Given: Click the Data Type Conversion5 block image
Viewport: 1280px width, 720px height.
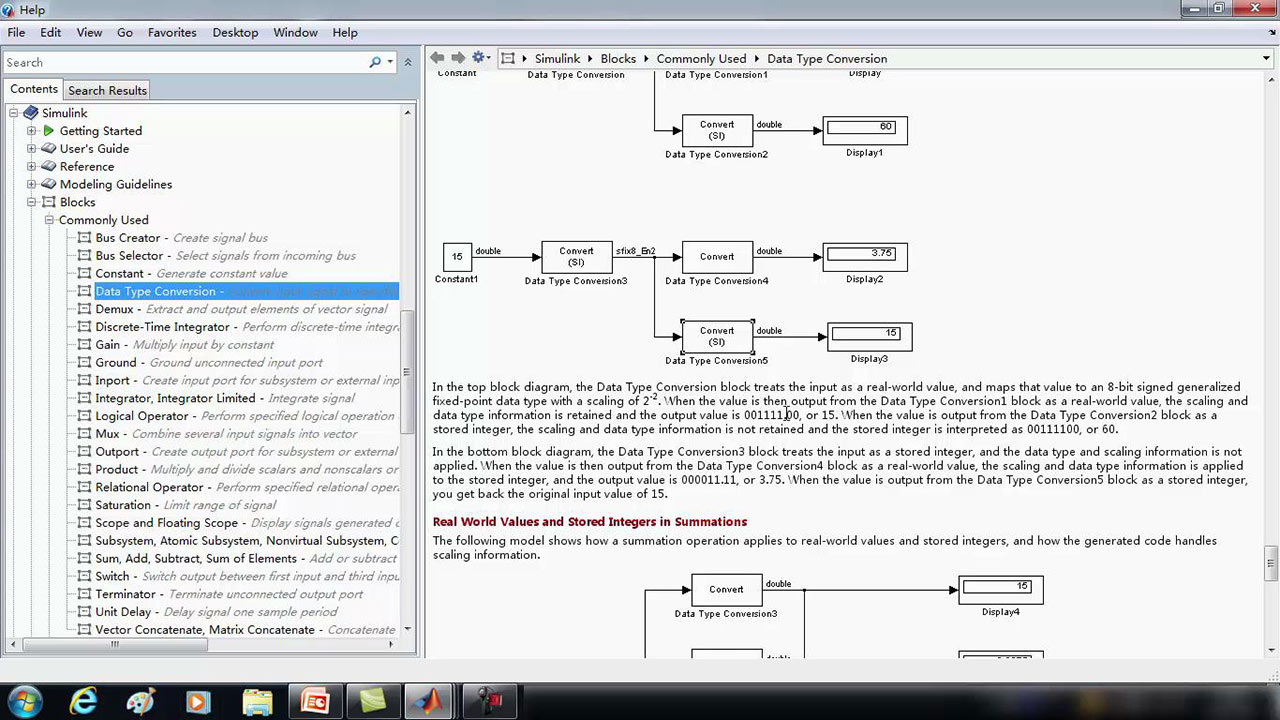Looking at the screenshot, I should click(x=717, y=337).
